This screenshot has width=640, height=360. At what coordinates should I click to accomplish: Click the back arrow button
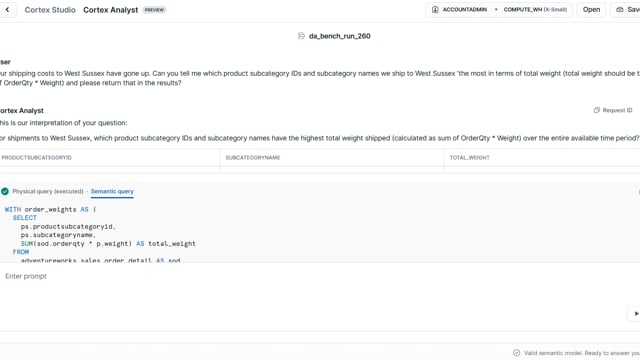7,9
